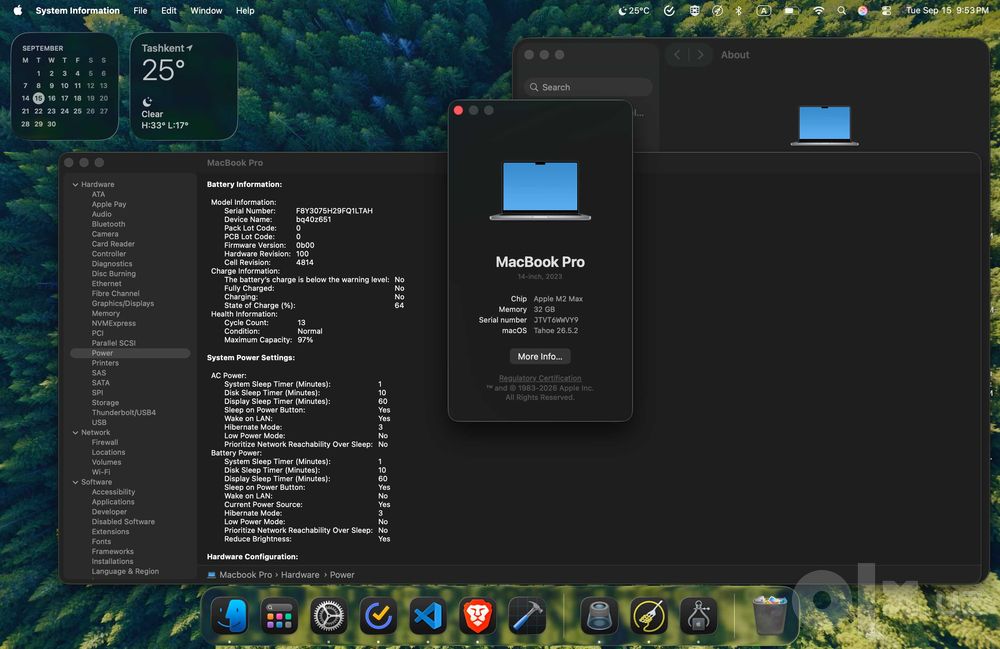The width and height of the screenshot is (1000, 649).
Task: Open the Regulatory Certification link
Action: (x=540, y=378)
